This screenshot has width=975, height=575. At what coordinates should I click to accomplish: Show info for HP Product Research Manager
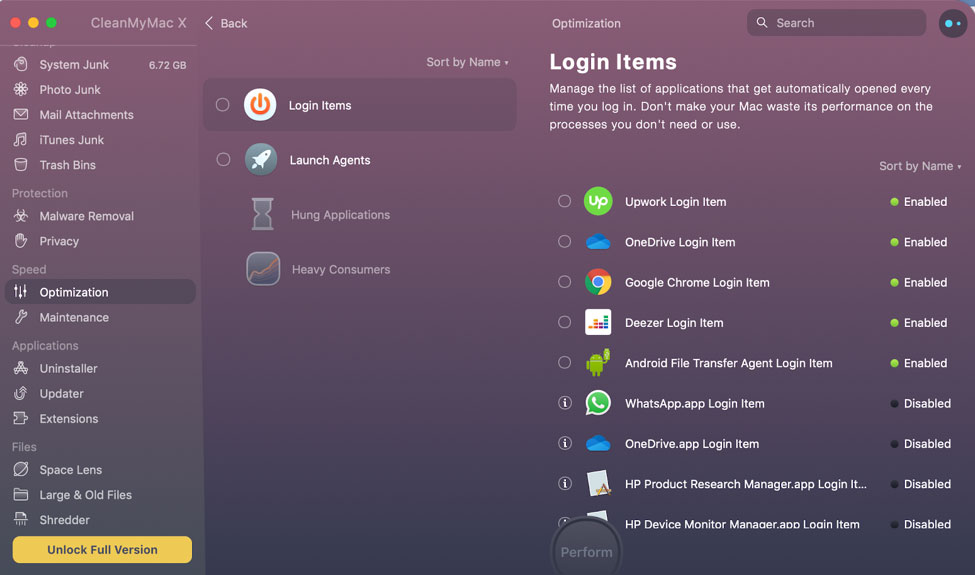click(565, 483)
